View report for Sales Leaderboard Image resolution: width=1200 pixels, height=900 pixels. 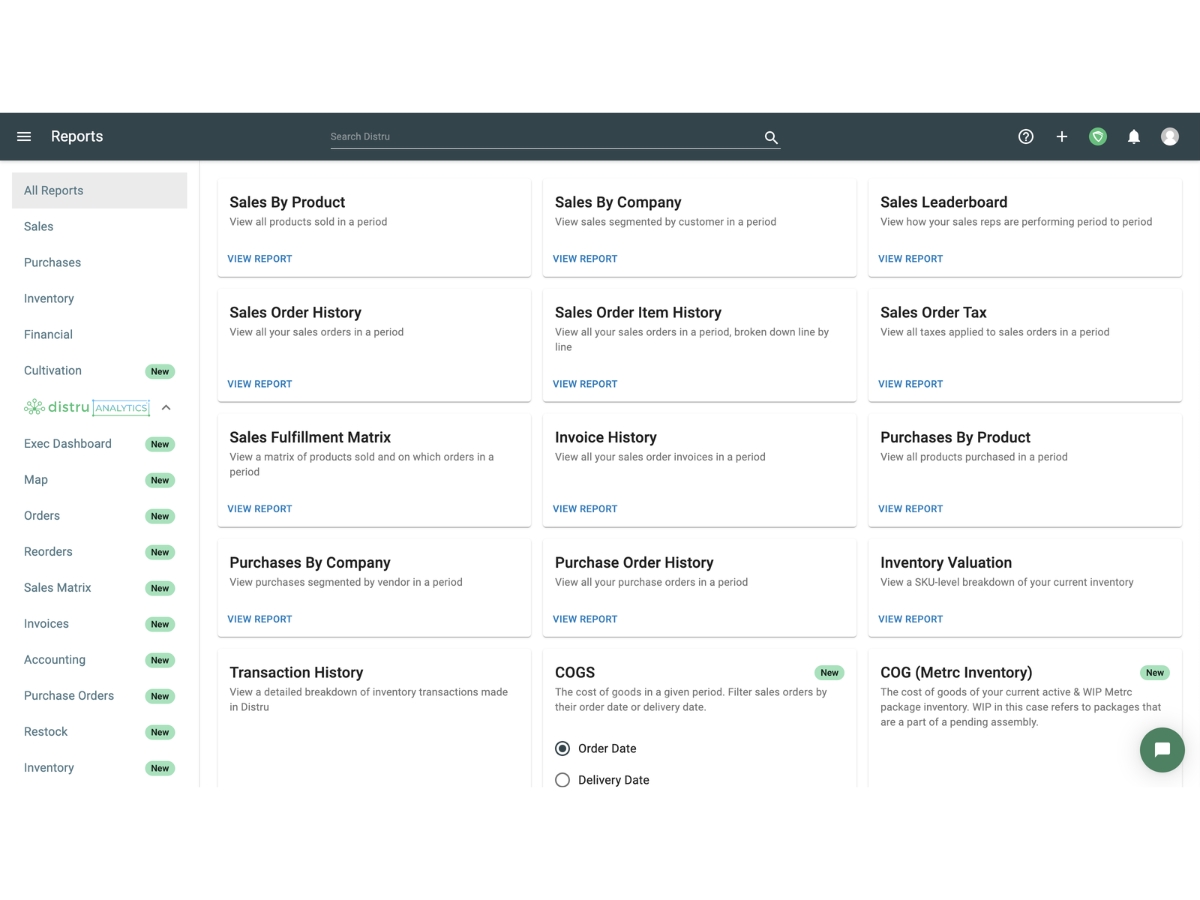(910, 259)
